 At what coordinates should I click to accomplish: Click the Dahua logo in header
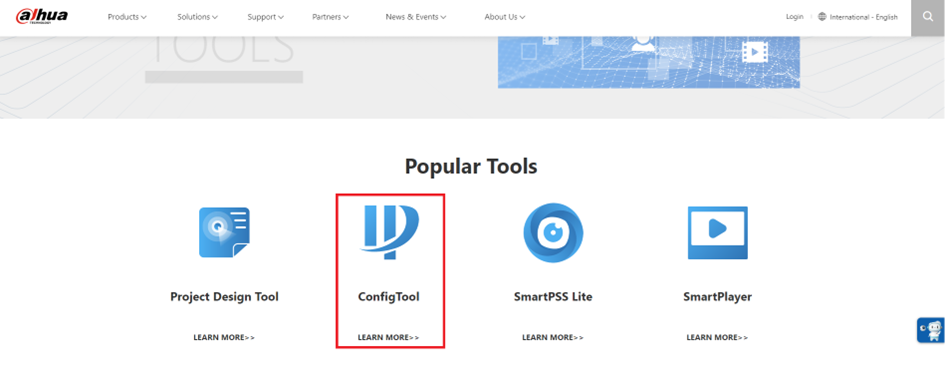pos(42,16)
